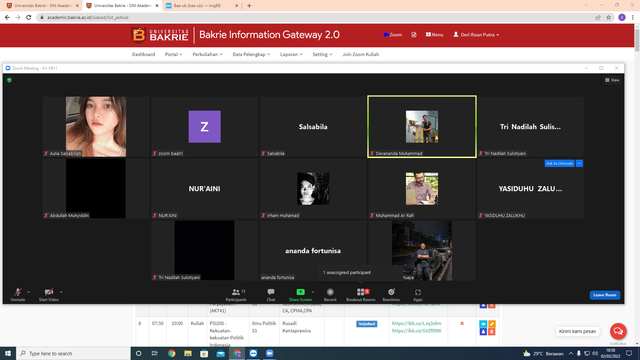
Task: Open the Zoom Chat panel
Action: (x=271, y=294)
